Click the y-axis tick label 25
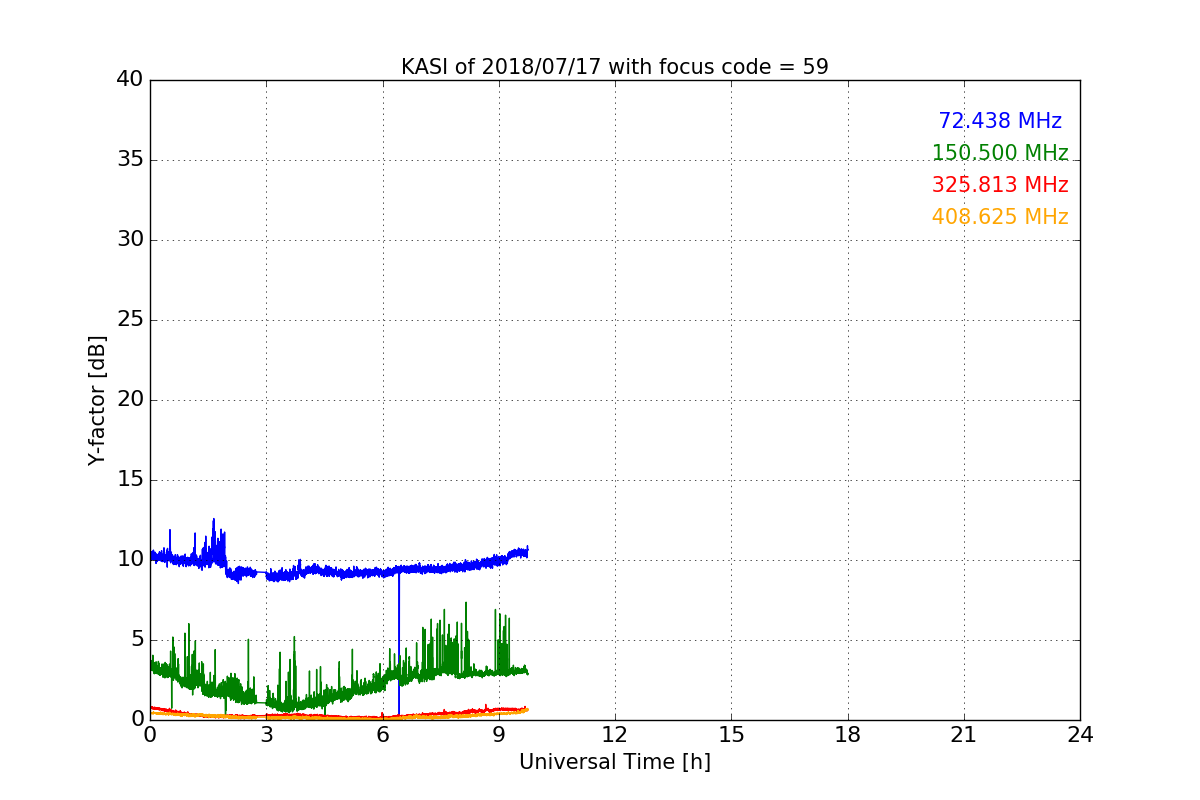The height and width of the screenshot is (800, 1200). (x=130, y=319)
